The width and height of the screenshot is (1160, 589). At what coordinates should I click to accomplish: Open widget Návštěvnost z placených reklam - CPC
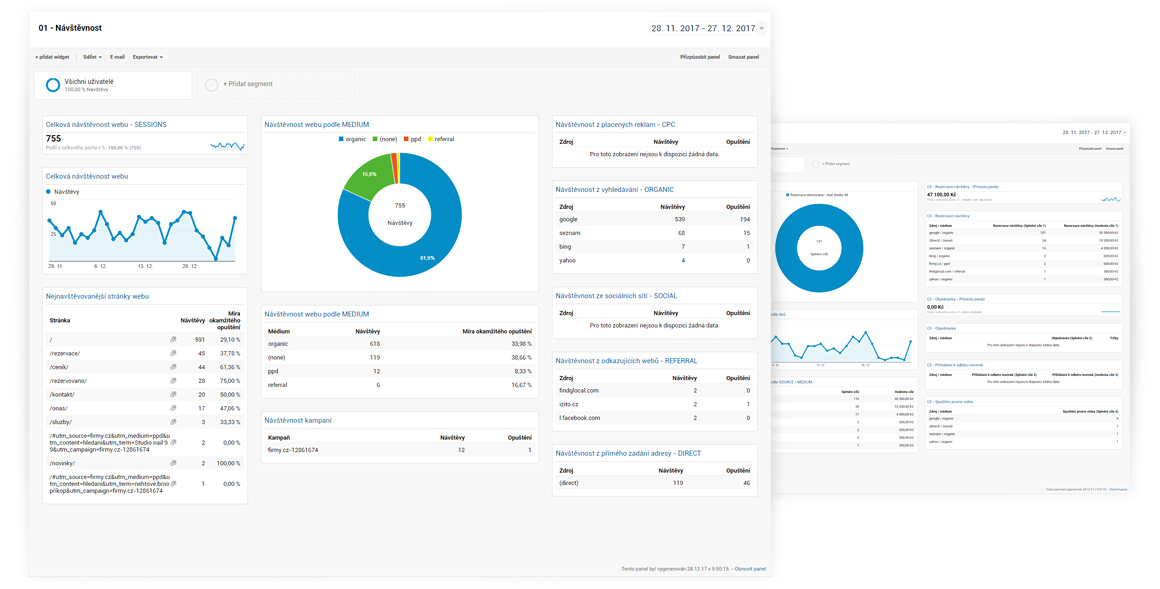coord(616,124)
